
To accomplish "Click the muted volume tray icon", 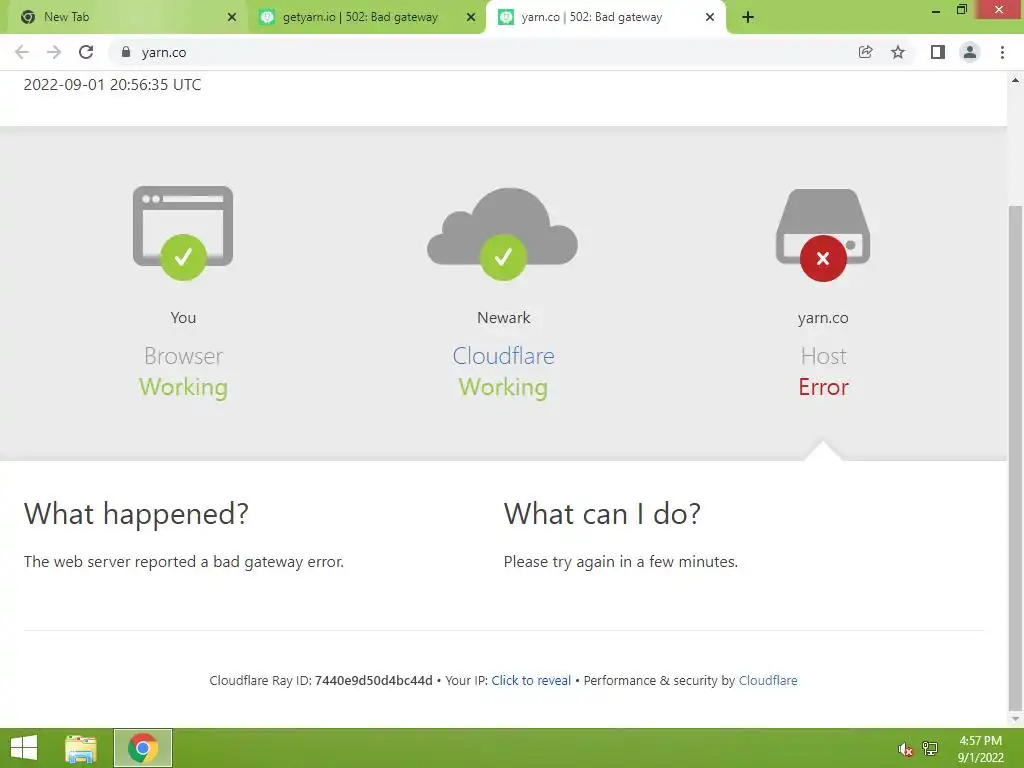I will point(904,749).
